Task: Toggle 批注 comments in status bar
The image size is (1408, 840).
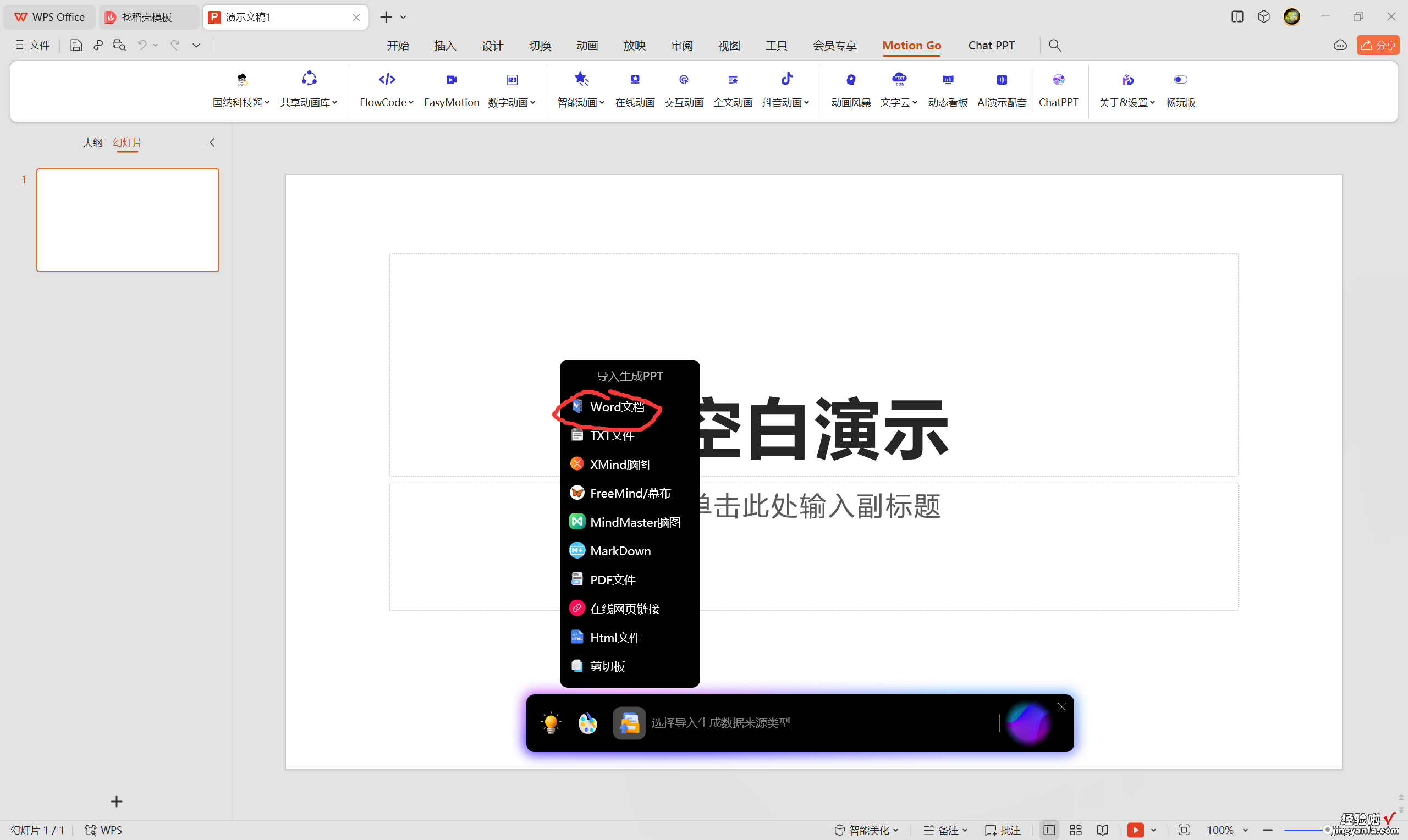Action: [1003, 830]
